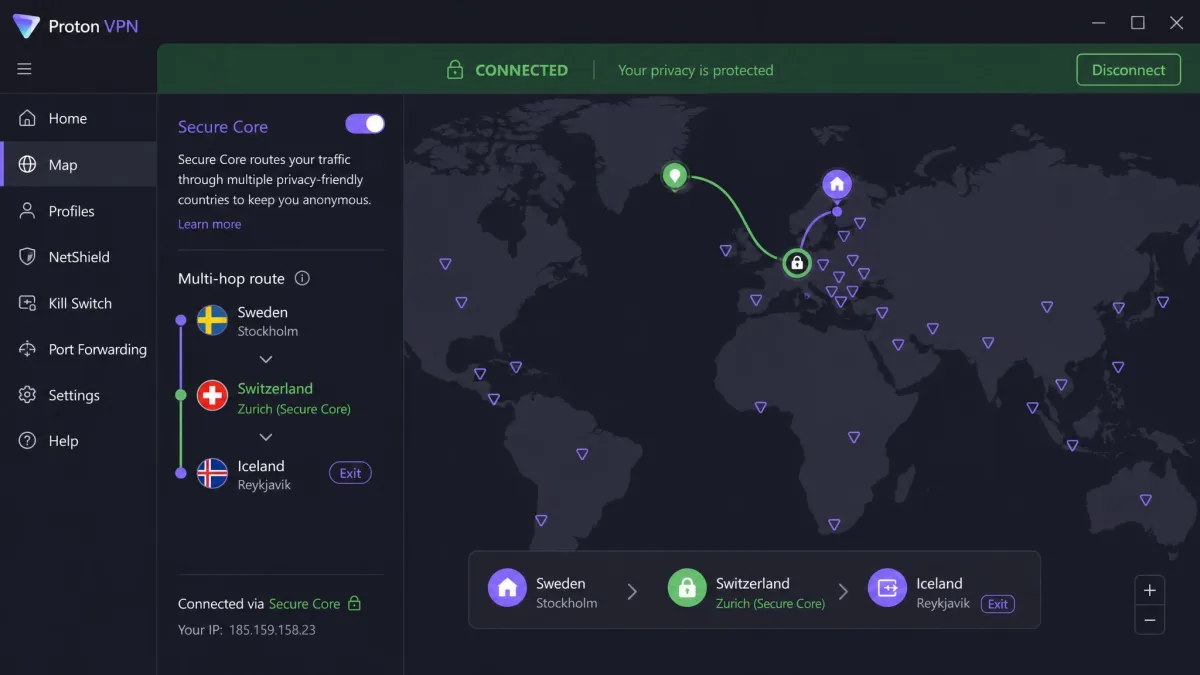Zoom in the map with plus button
The height and width of the screenshot is (675, 1200).
tap(1150, 590)
